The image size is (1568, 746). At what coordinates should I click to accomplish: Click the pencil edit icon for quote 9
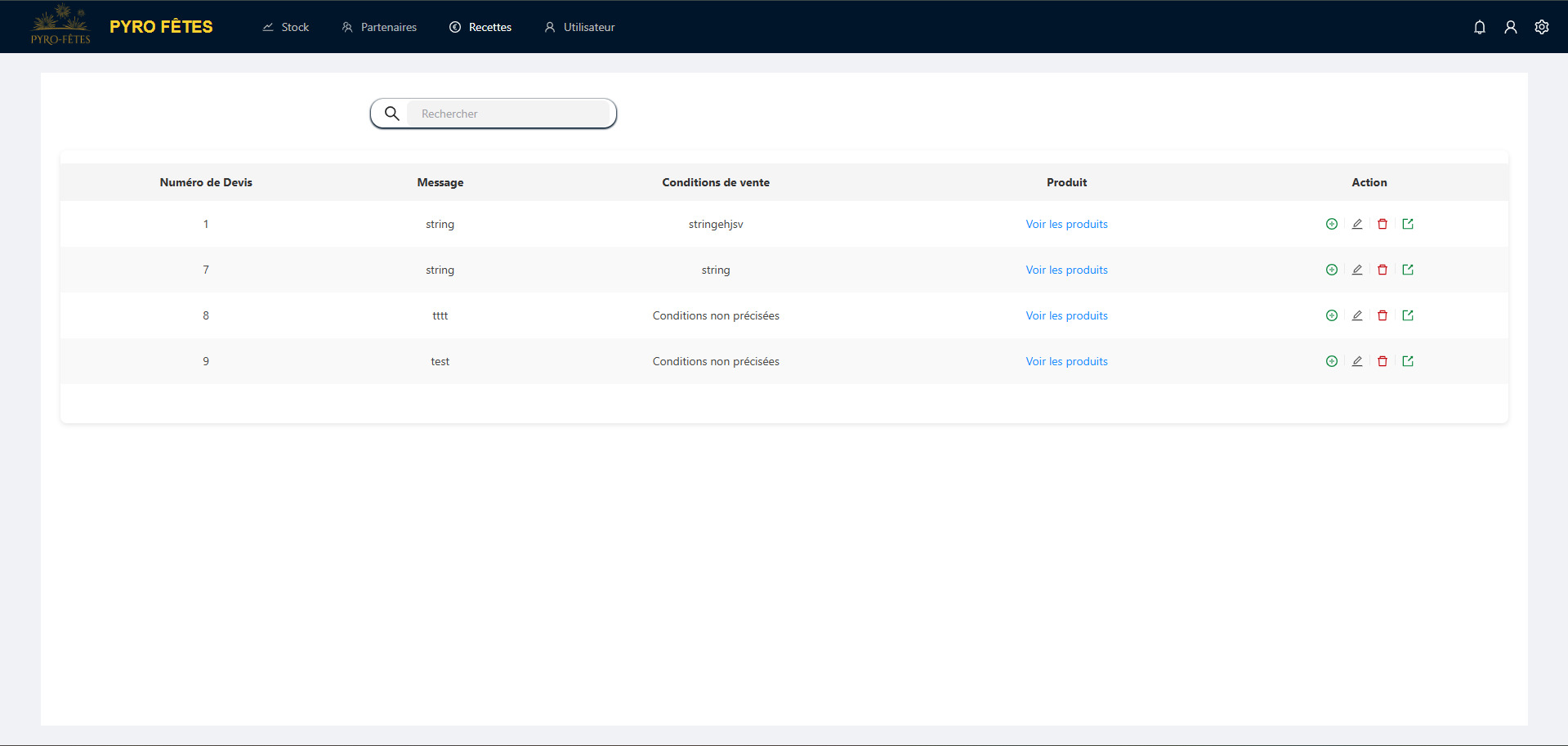click(x=1356, y=361)
